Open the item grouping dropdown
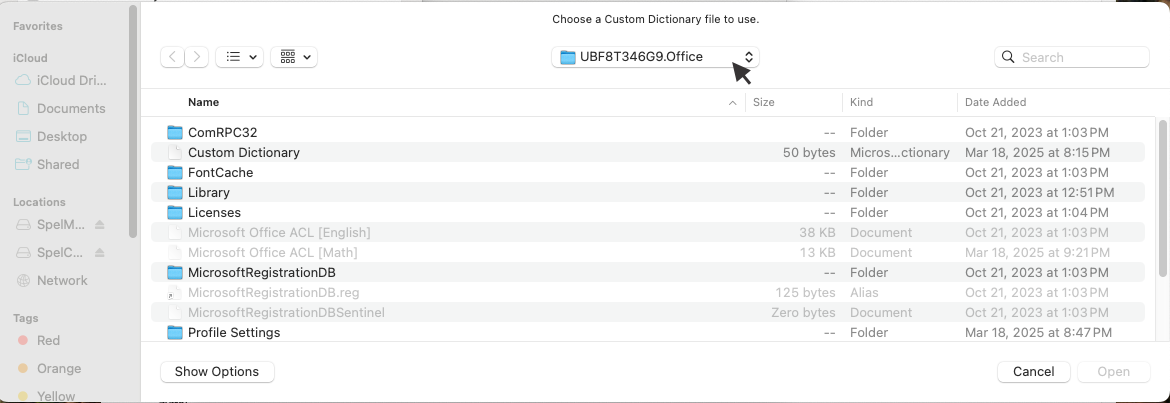This screenshot has width=1170, height=403. pyautogui.click(x=294, y=57)
